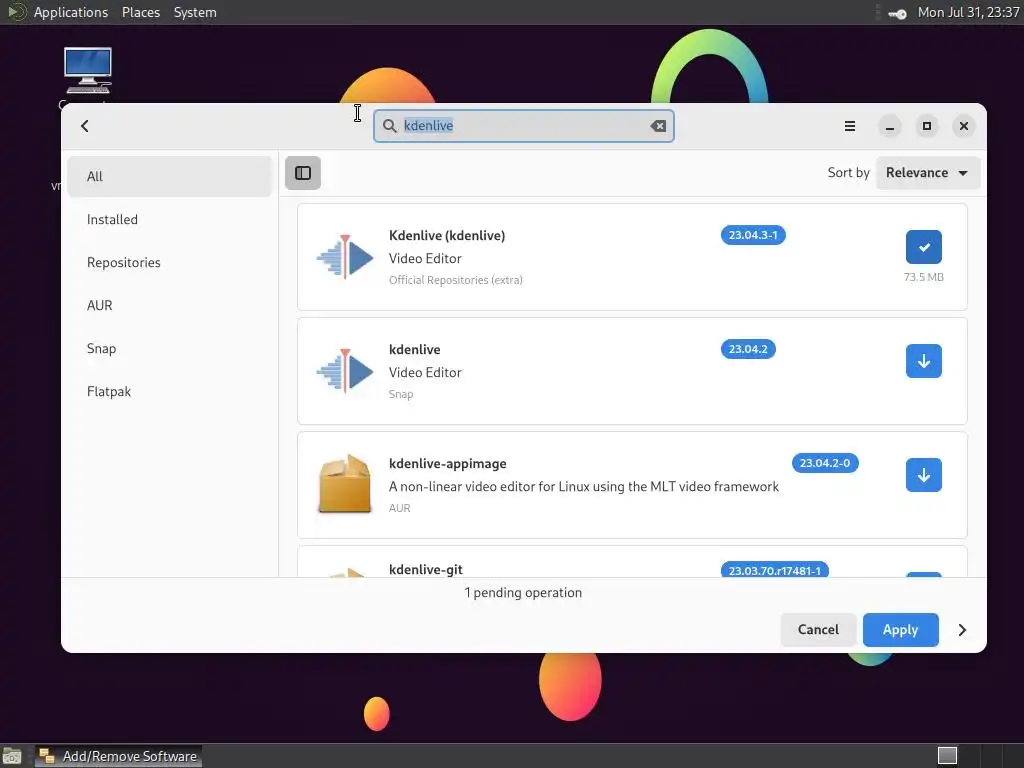
Task: Select the Installed category
Action: point(169,219)
